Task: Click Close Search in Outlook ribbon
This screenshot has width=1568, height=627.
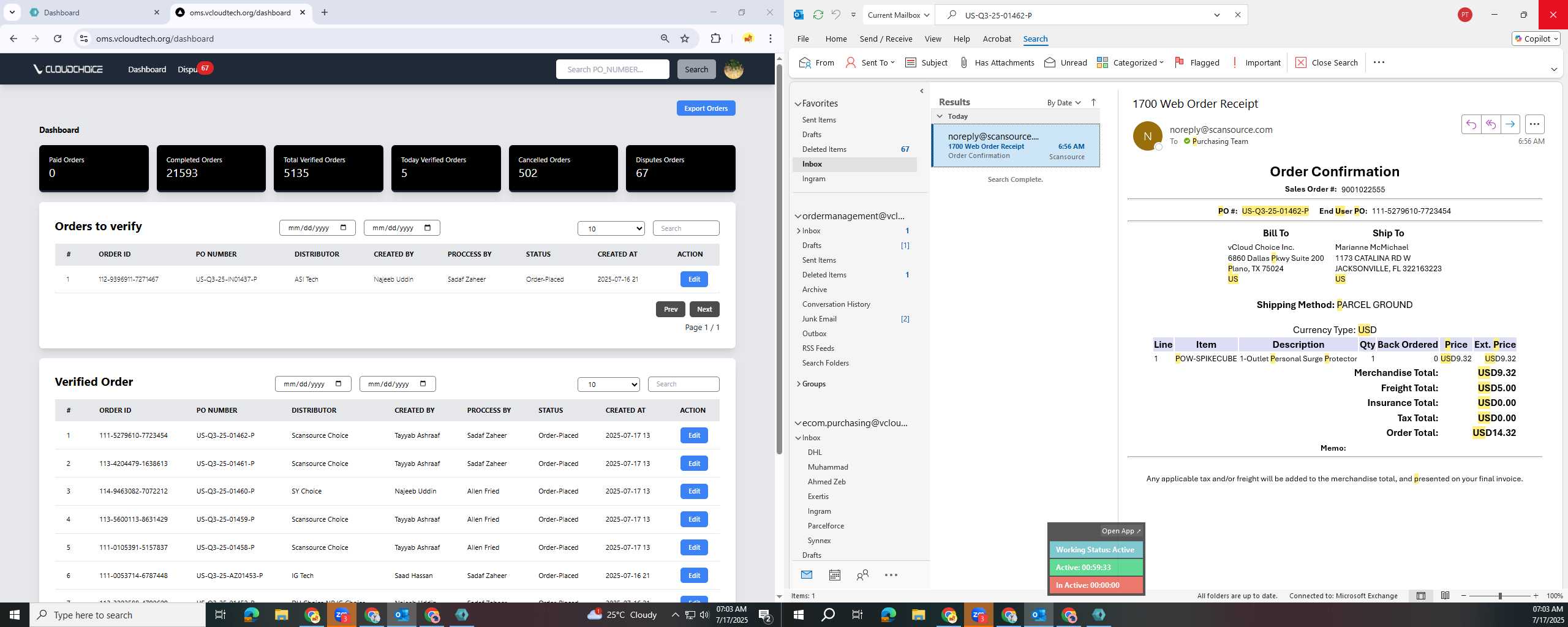Action: click(1327, 62)
